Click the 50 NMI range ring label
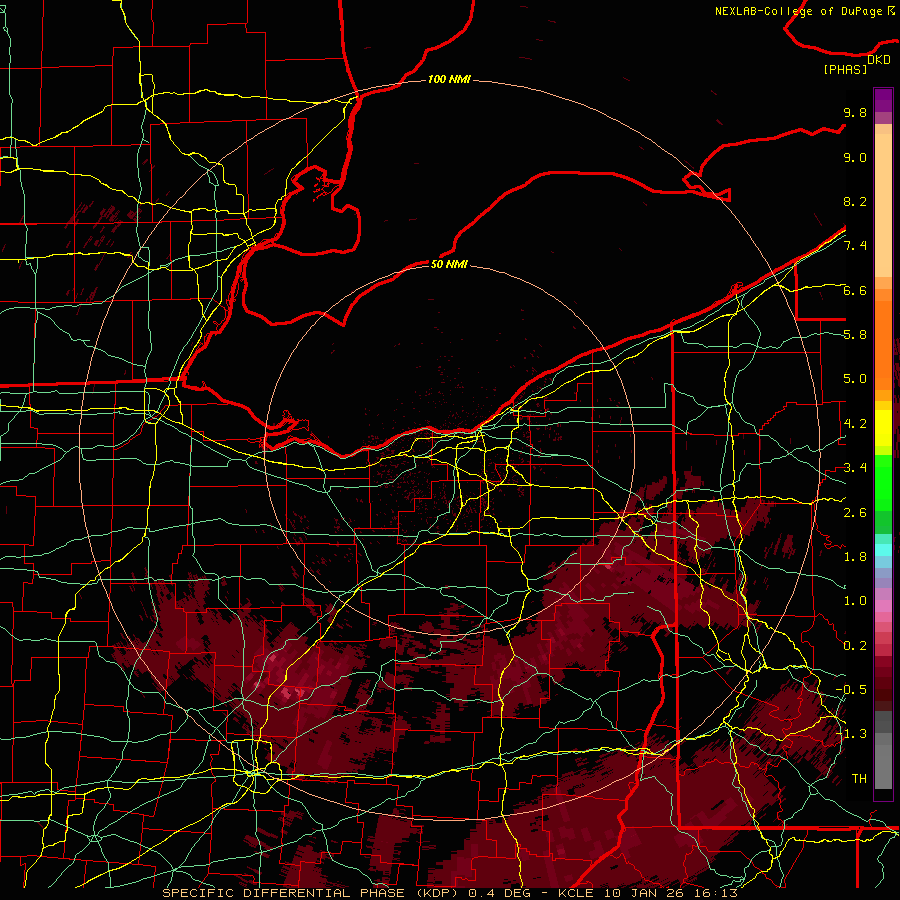The image size is (900, 900). [x=449, y=264]
